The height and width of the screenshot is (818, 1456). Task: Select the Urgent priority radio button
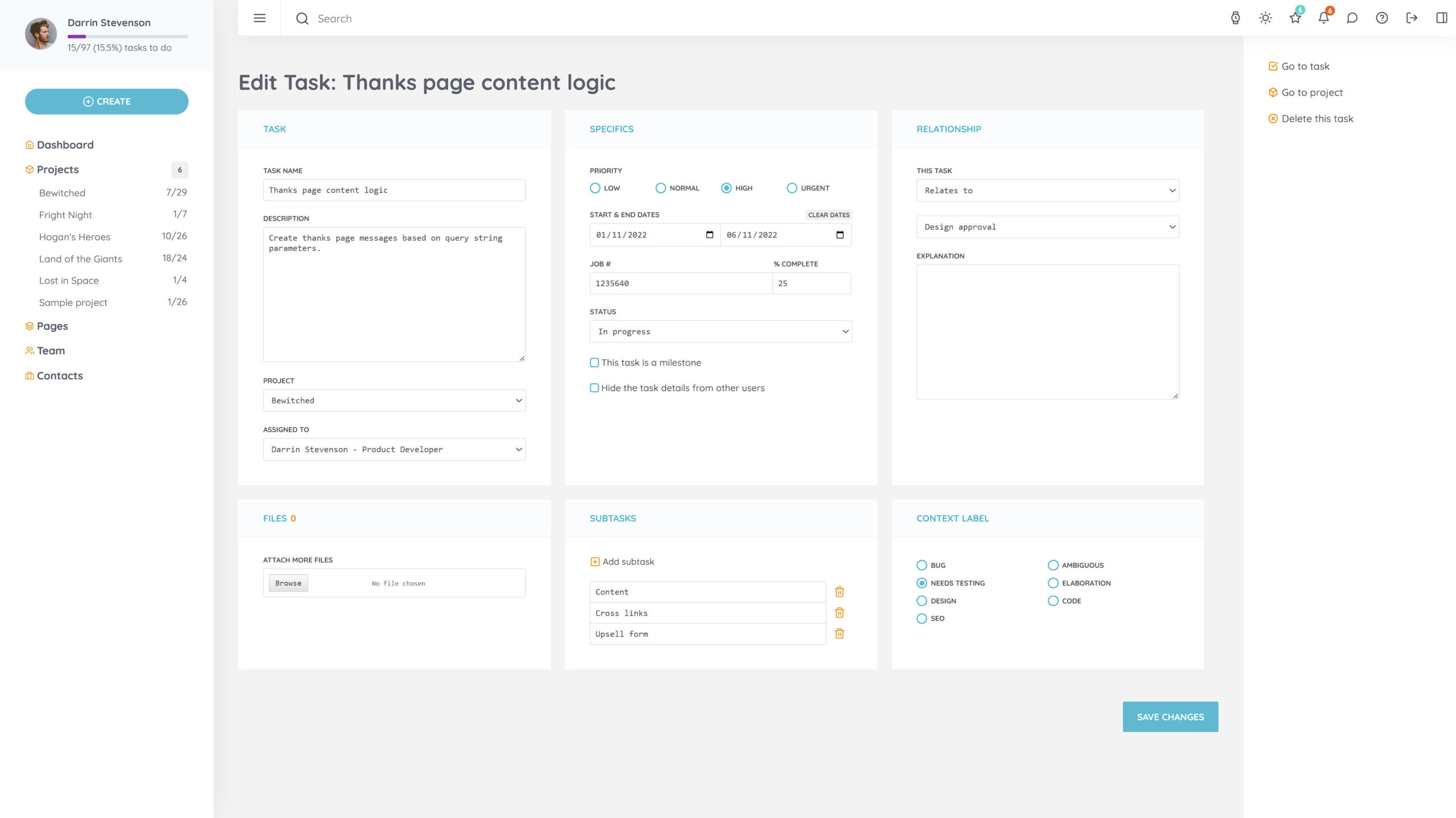(x=792, y=188)
